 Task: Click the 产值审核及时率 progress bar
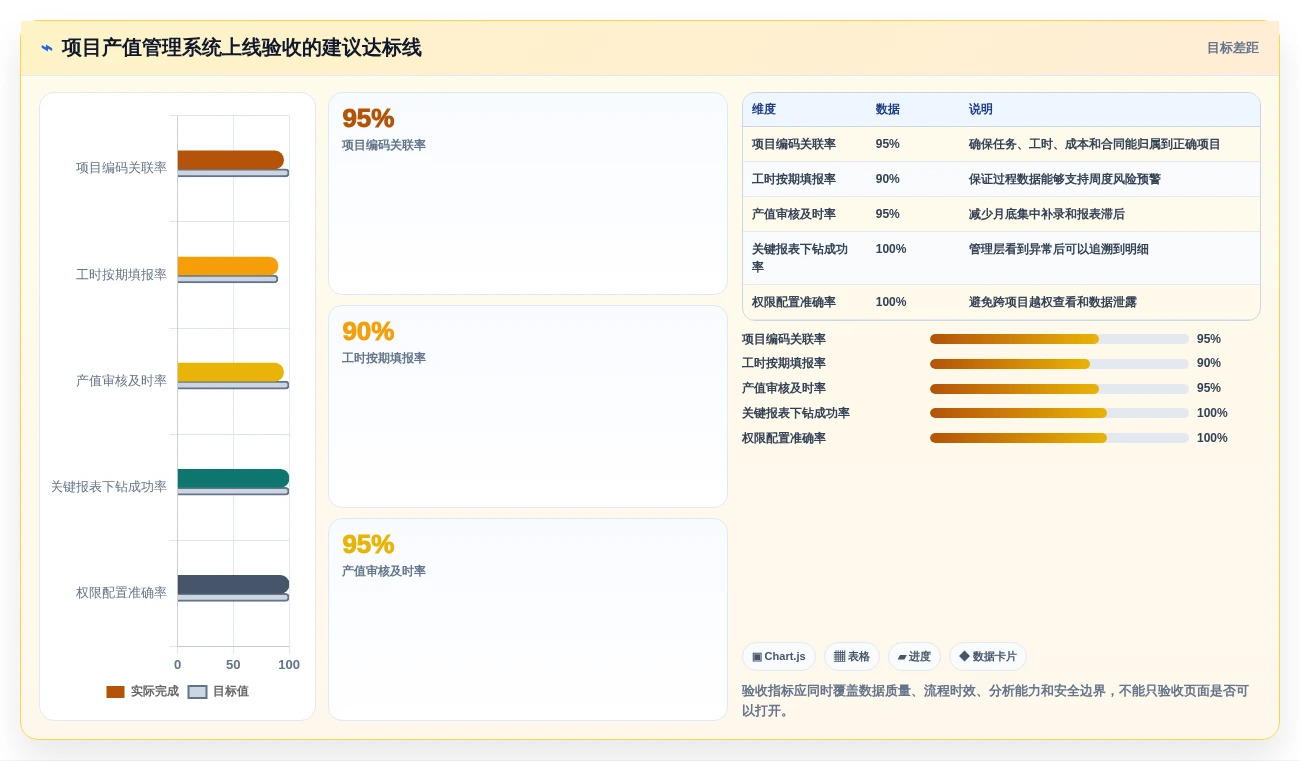click(1059, 389)
